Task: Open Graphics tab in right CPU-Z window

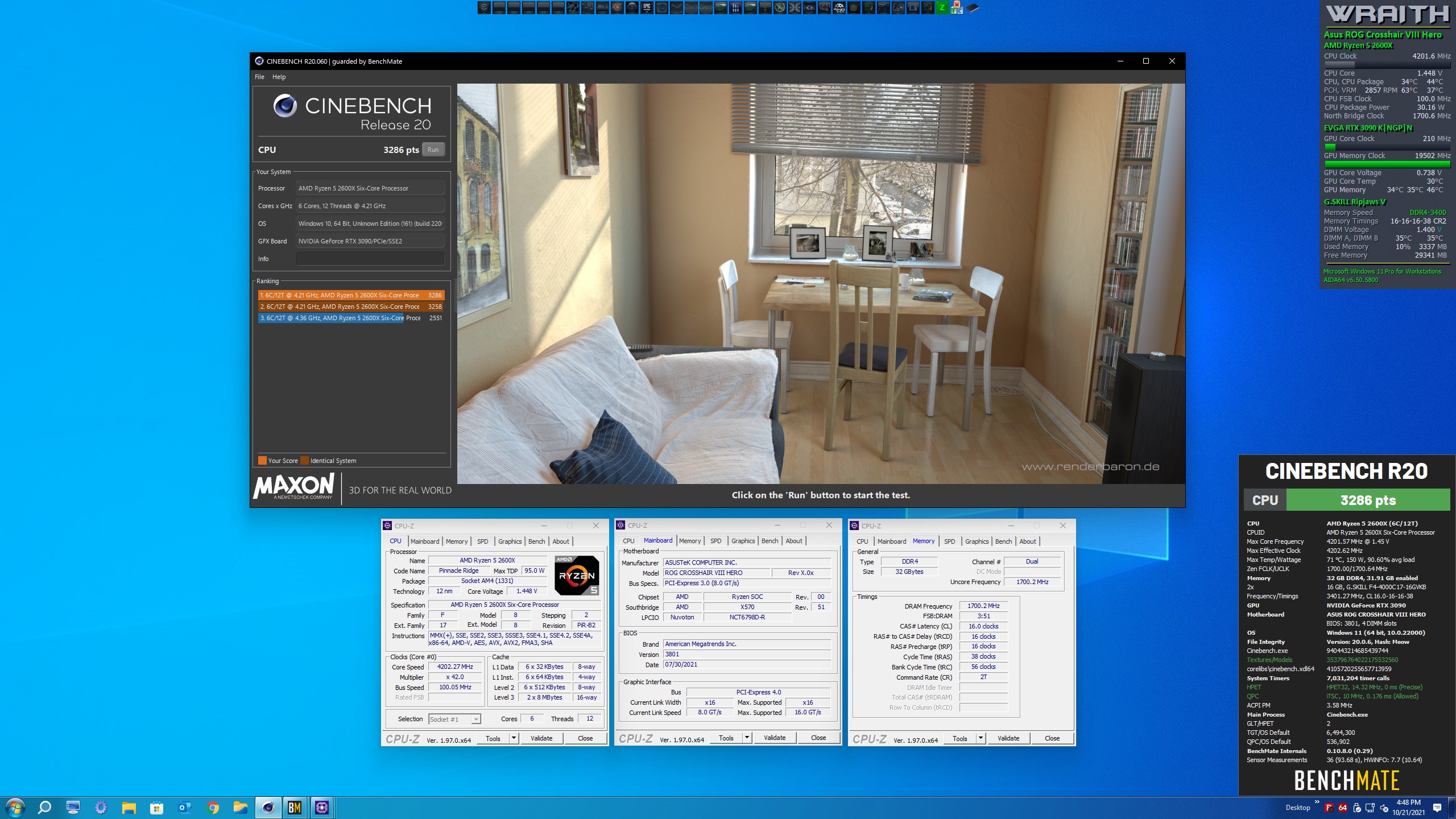Action: [977, 541]
